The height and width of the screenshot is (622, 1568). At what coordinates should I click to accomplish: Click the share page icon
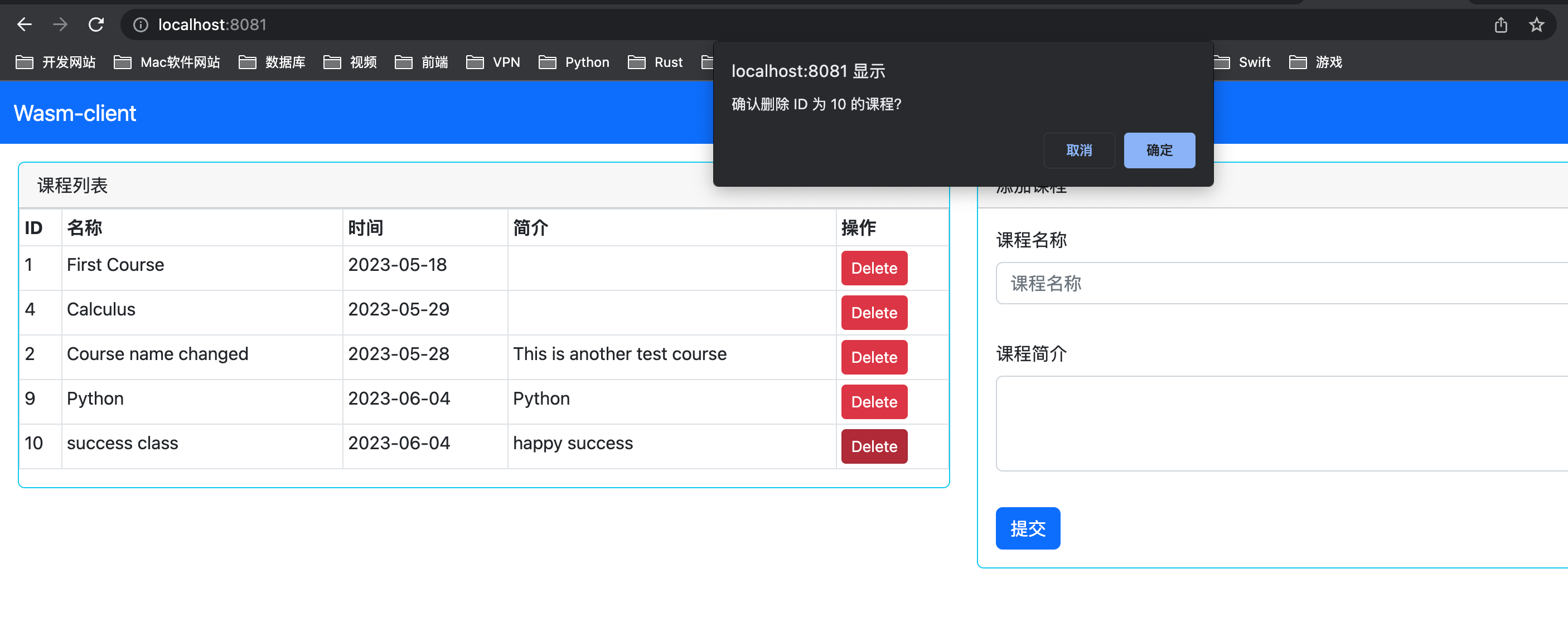pyautogui.click(x=1501, y=25)
